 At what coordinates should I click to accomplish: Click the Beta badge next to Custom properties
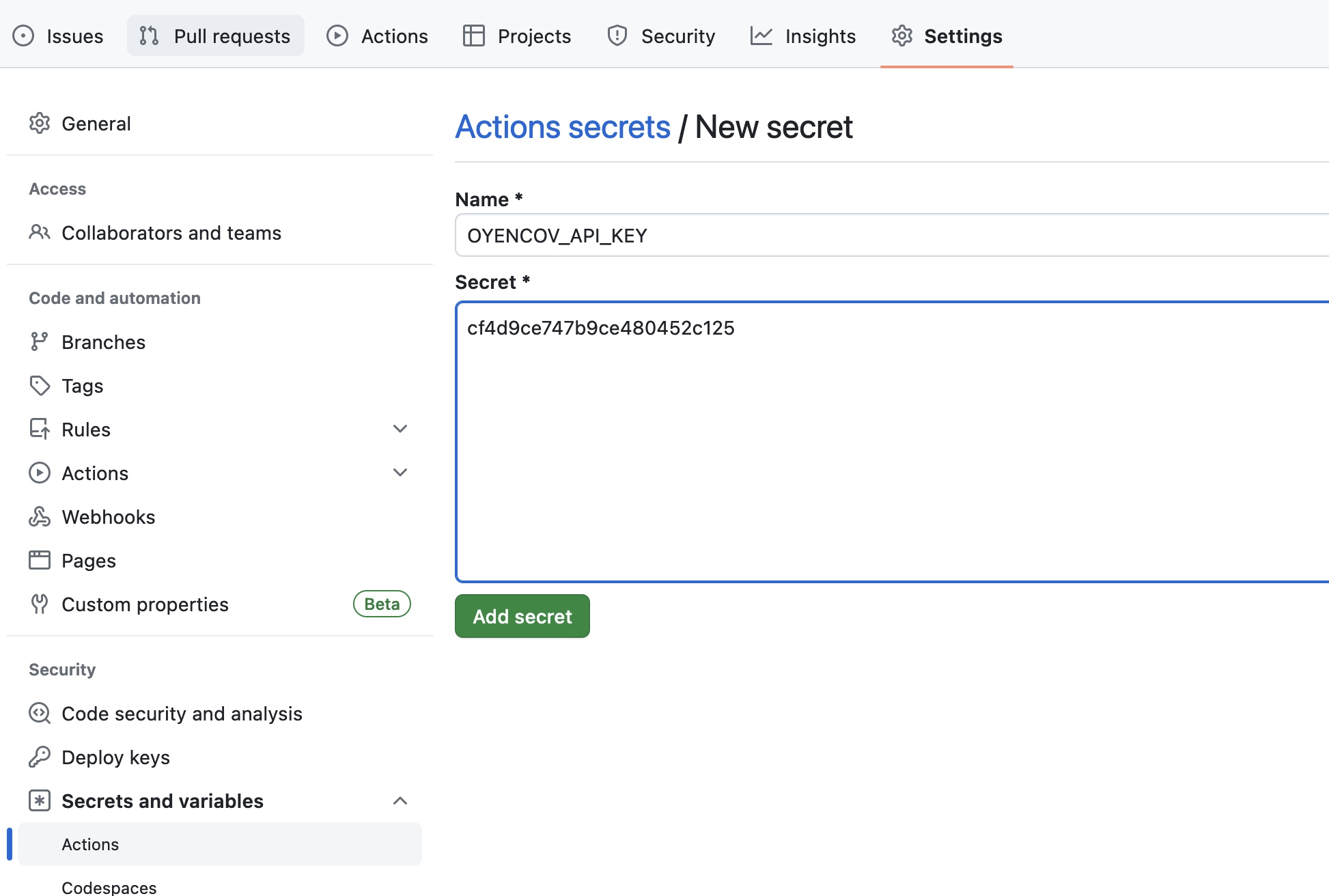point(381,604)
